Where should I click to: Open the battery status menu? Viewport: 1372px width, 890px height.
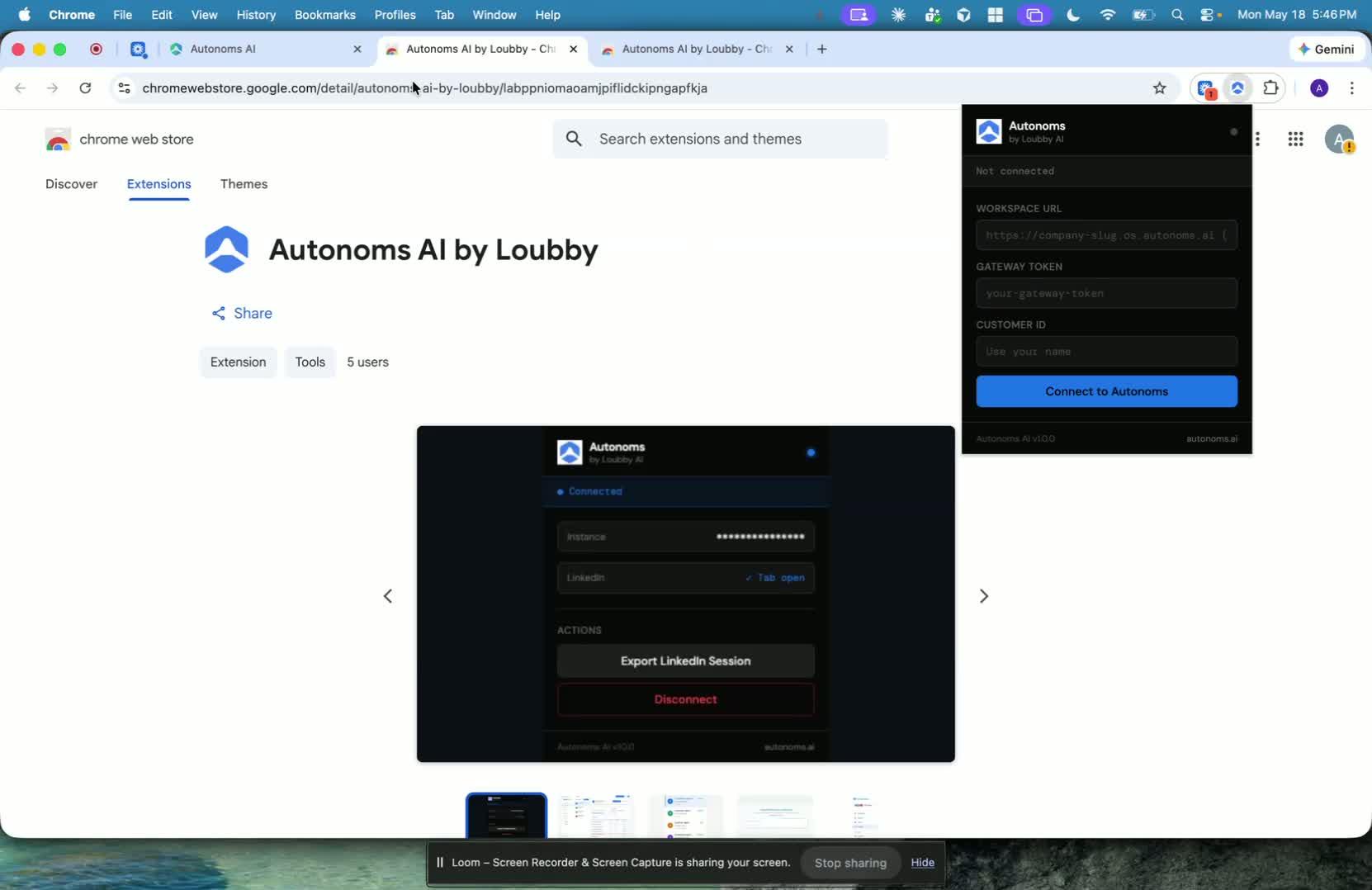[x=1143, y=15]
